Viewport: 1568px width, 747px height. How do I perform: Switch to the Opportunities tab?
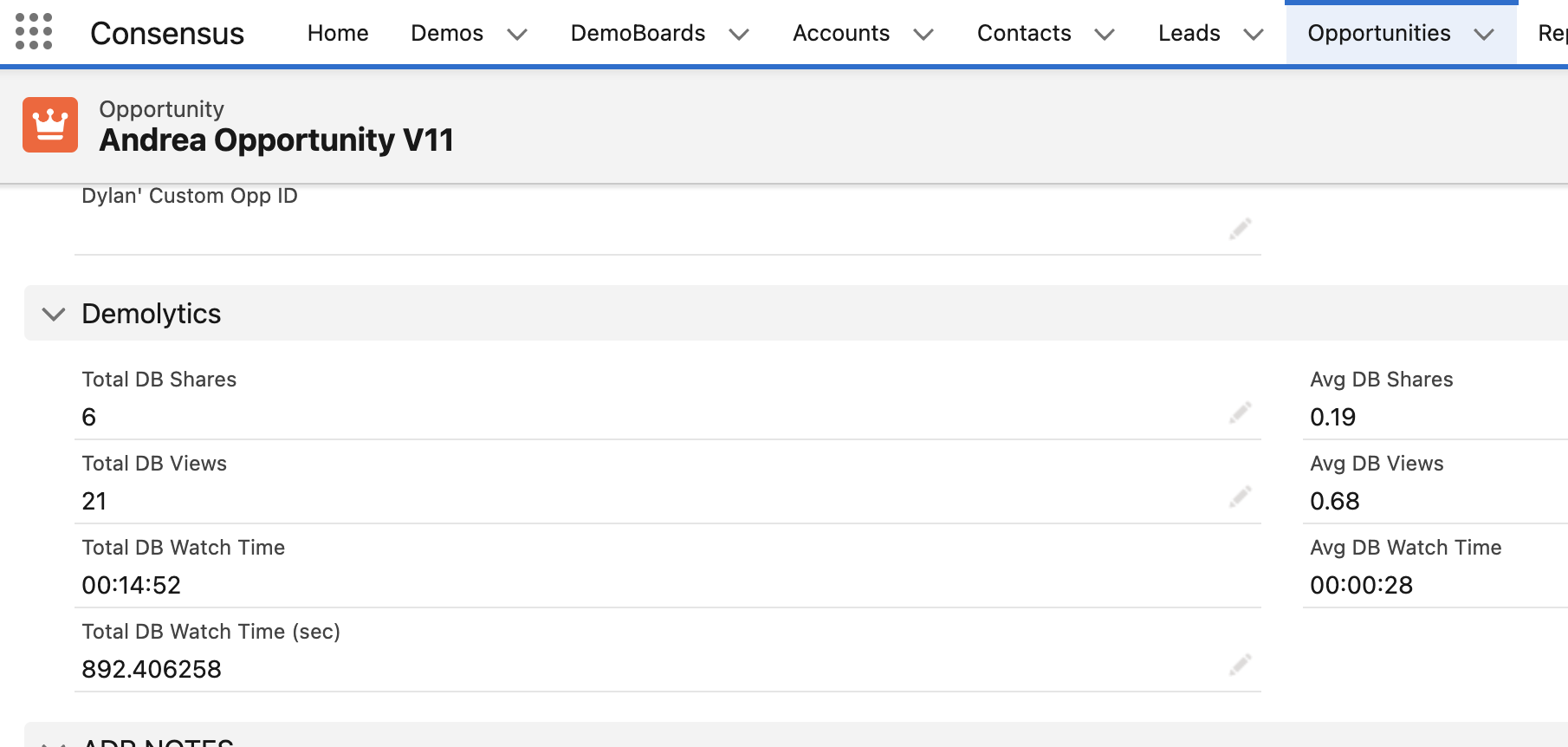tap(1379, 33)
